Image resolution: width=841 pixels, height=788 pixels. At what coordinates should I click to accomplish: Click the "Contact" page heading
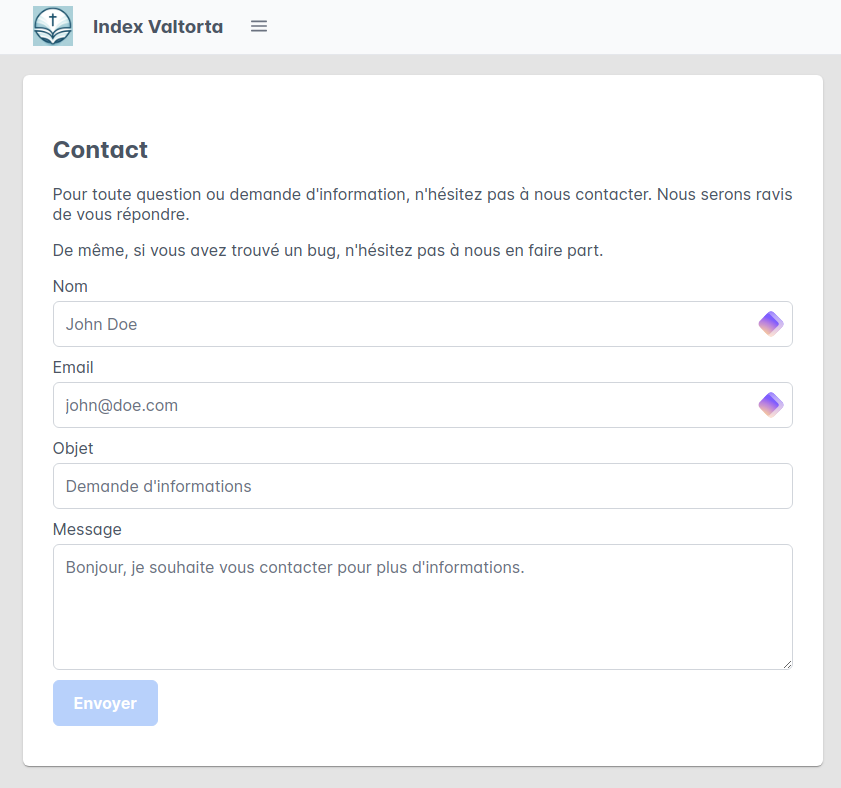100,150
